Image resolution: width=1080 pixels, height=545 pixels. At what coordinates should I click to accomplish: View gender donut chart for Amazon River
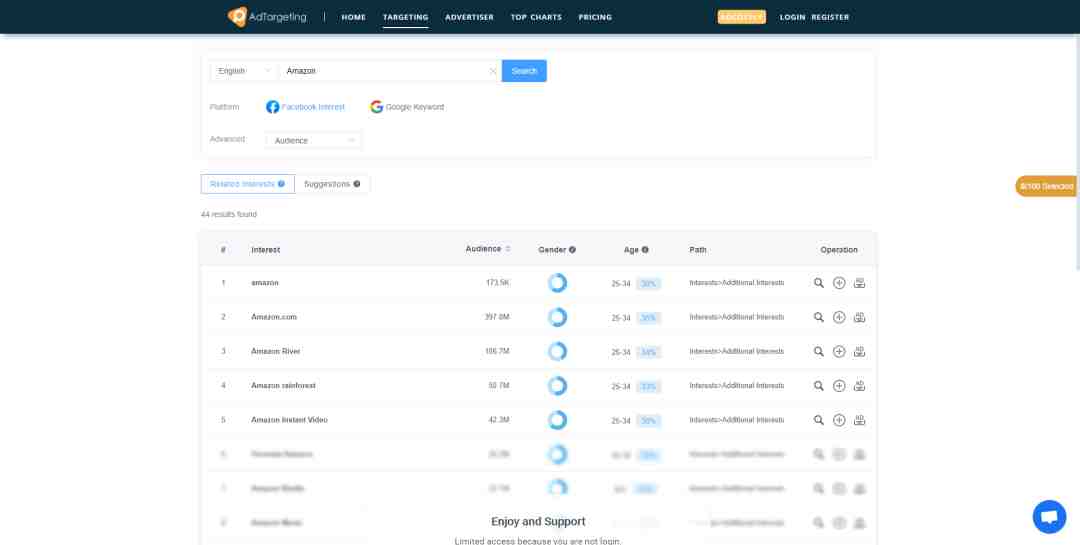(557, 351)
